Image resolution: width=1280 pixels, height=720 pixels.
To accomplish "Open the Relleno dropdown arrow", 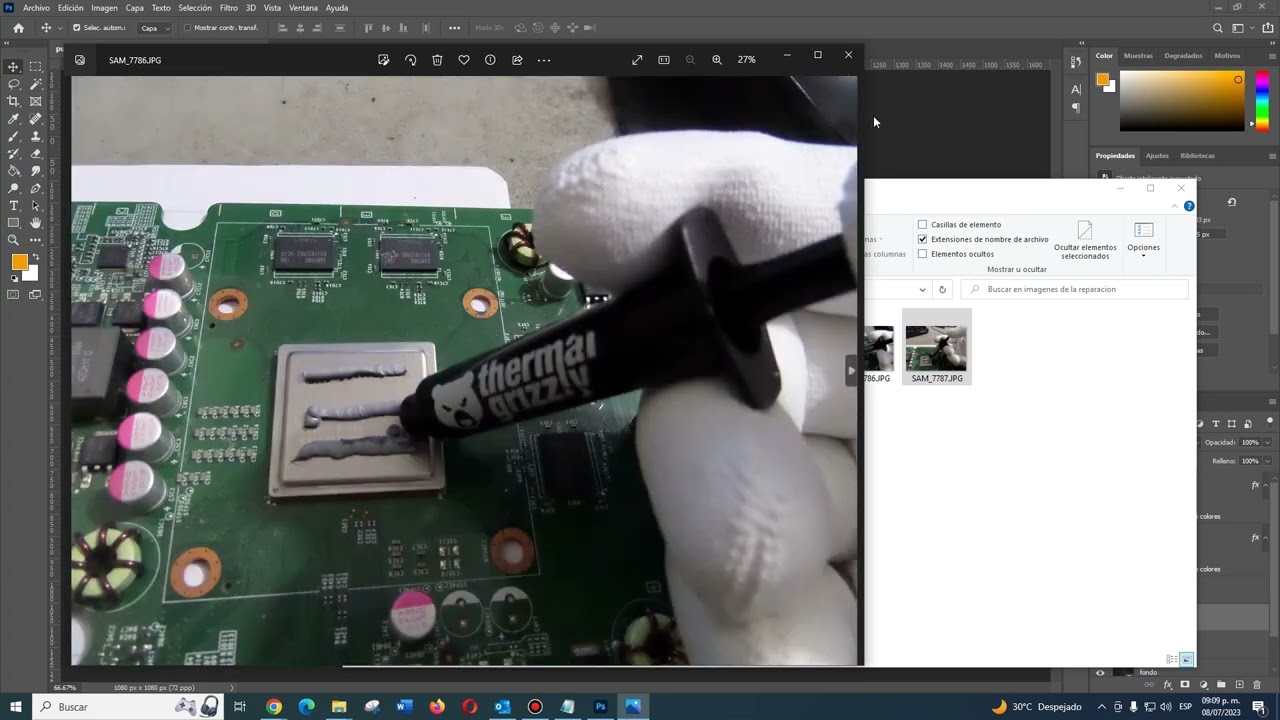I will tap(1267, 461).
